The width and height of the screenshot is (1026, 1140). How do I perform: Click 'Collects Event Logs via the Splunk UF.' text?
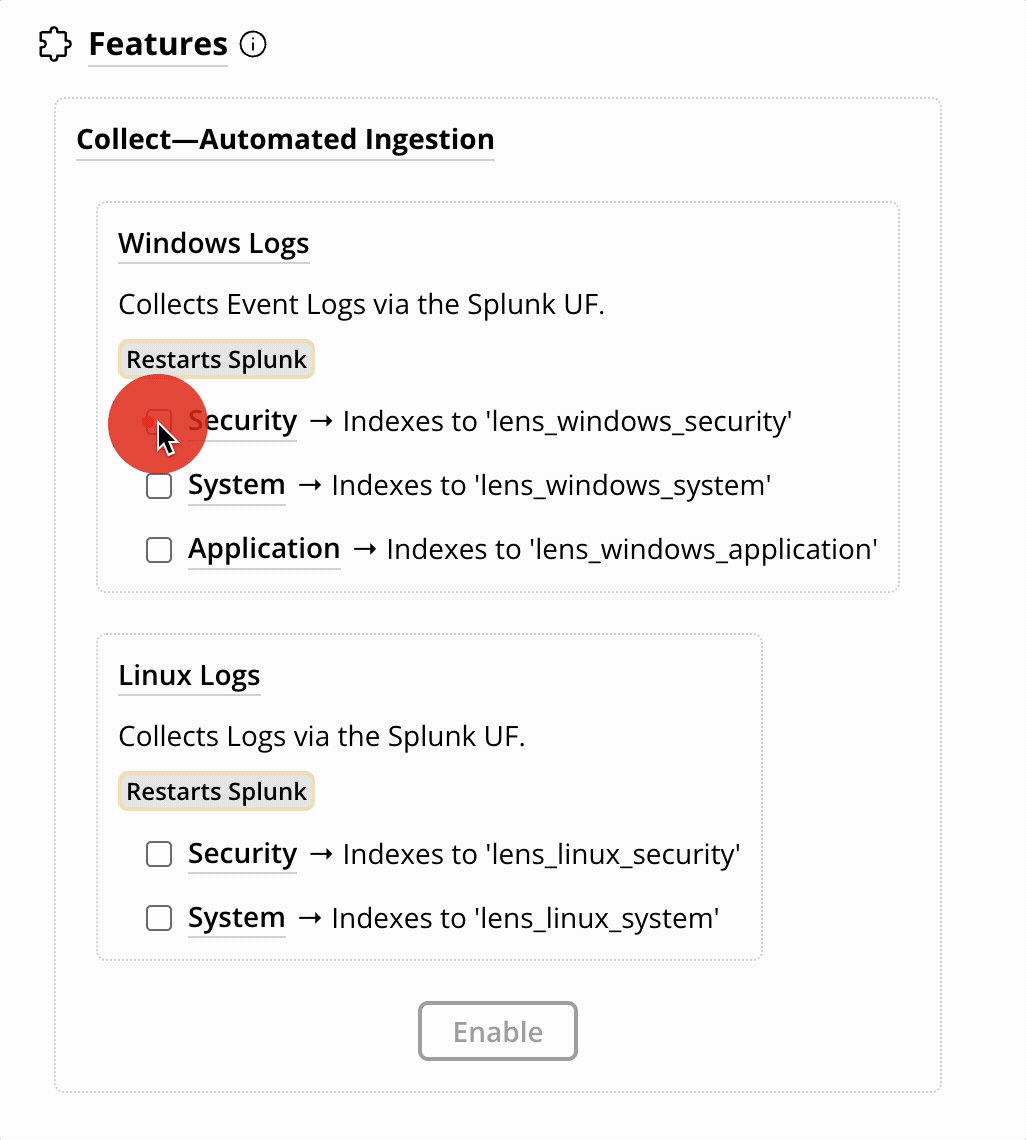(x=361, y=305)
